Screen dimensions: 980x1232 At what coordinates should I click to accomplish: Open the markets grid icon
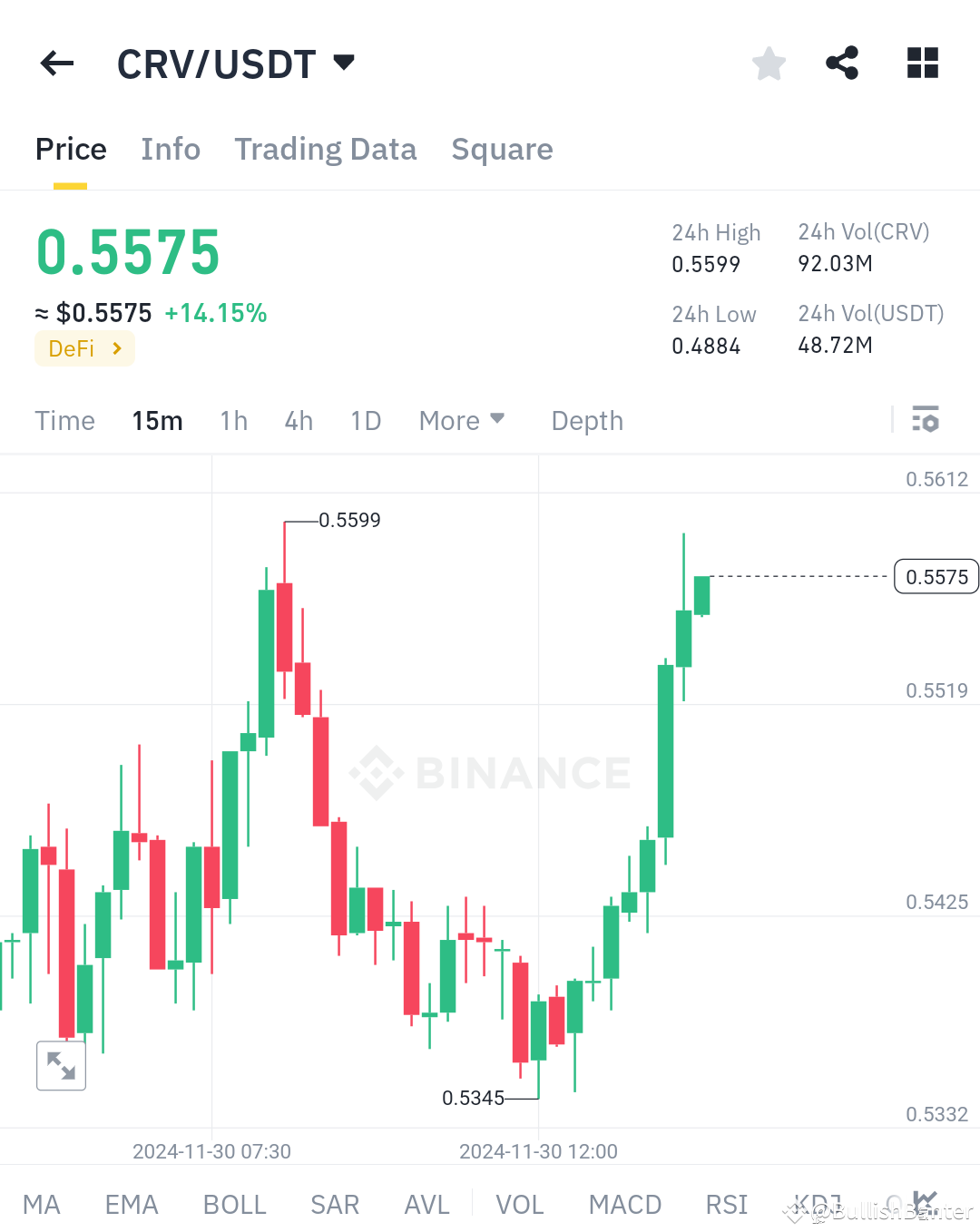922,63
